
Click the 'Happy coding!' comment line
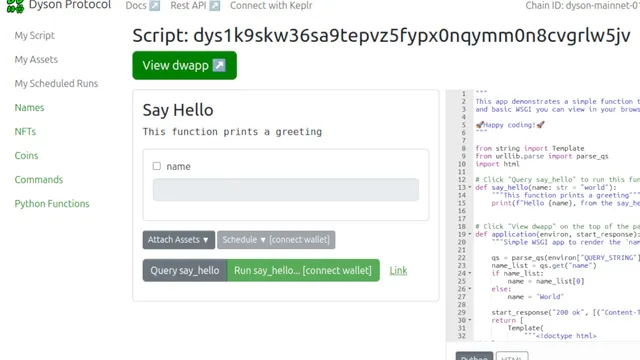pyautogui.click(x=510, y=125)
